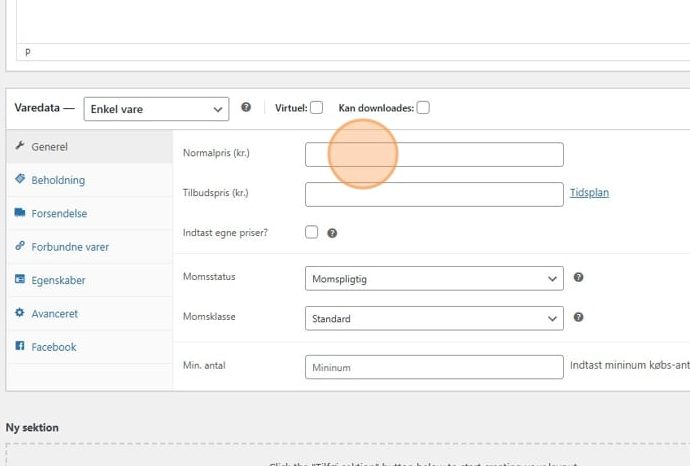
Task: Click the truck icon beside Forsendelse
Action: coord(20,213)
